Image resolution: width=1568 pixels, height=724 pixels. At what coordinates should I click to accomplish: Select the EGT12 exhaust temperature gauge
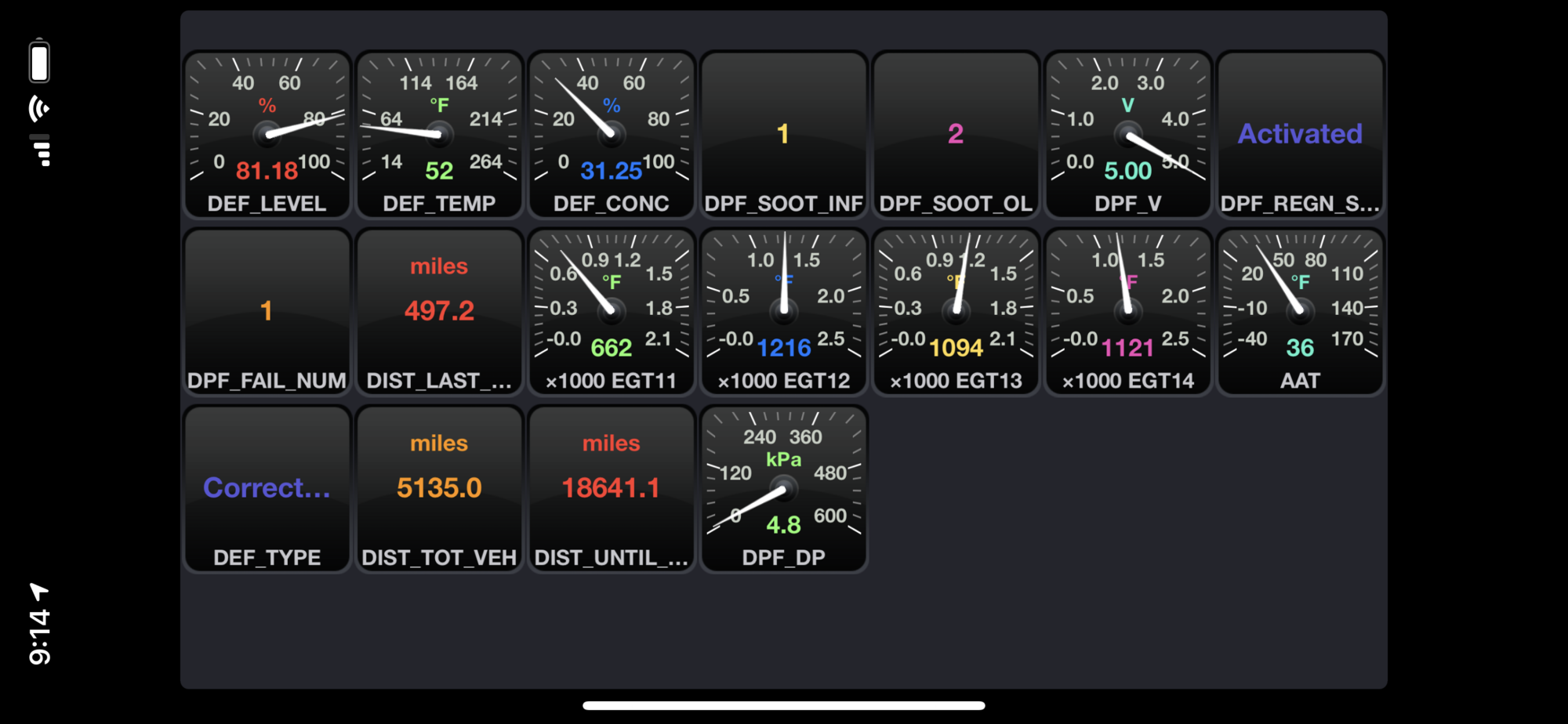(x=783, y=311)
